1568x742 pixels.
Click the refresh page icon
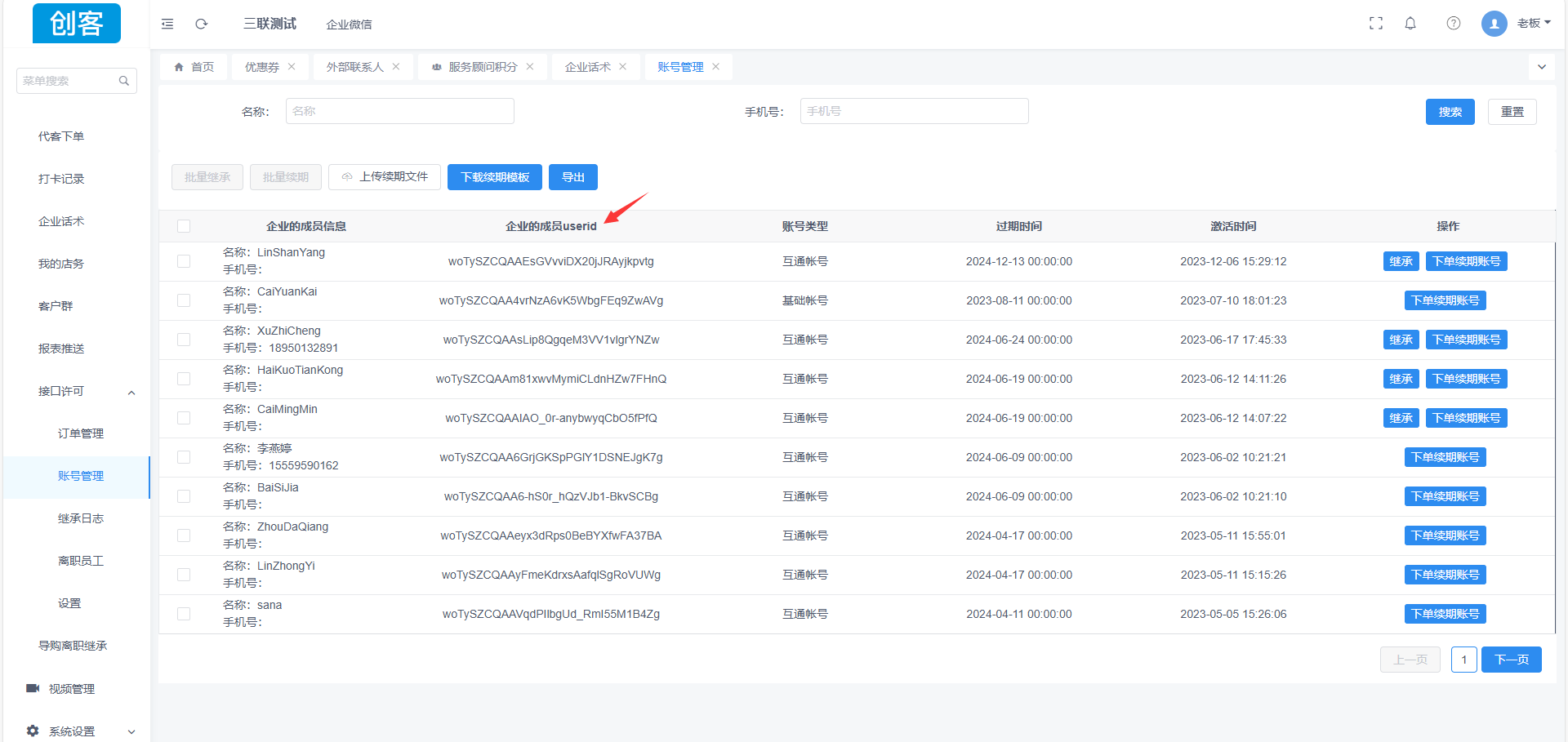pos(202,24)
